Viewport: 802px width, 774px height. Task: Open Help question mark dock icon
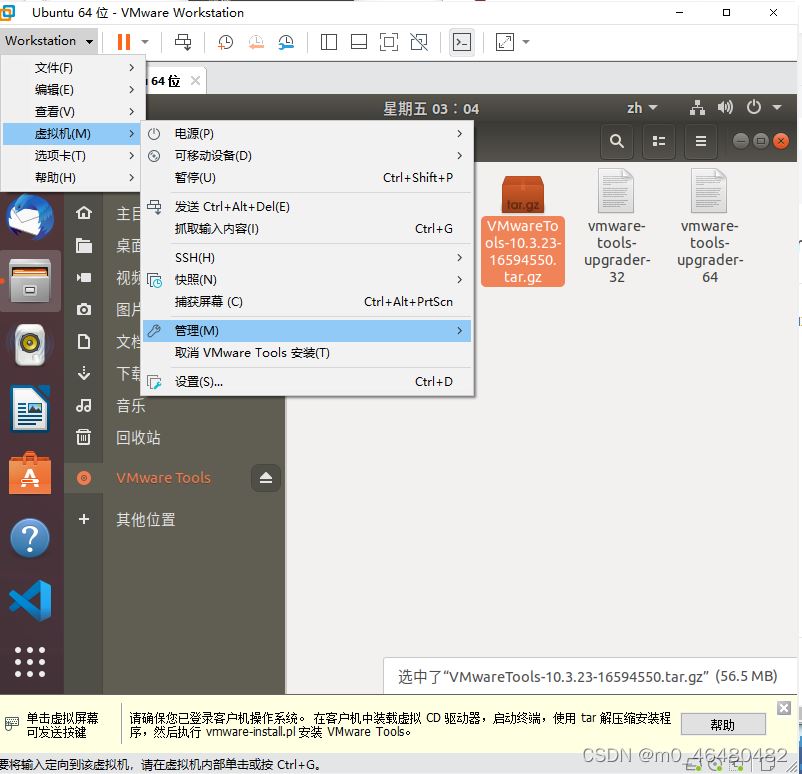(30, 538)
